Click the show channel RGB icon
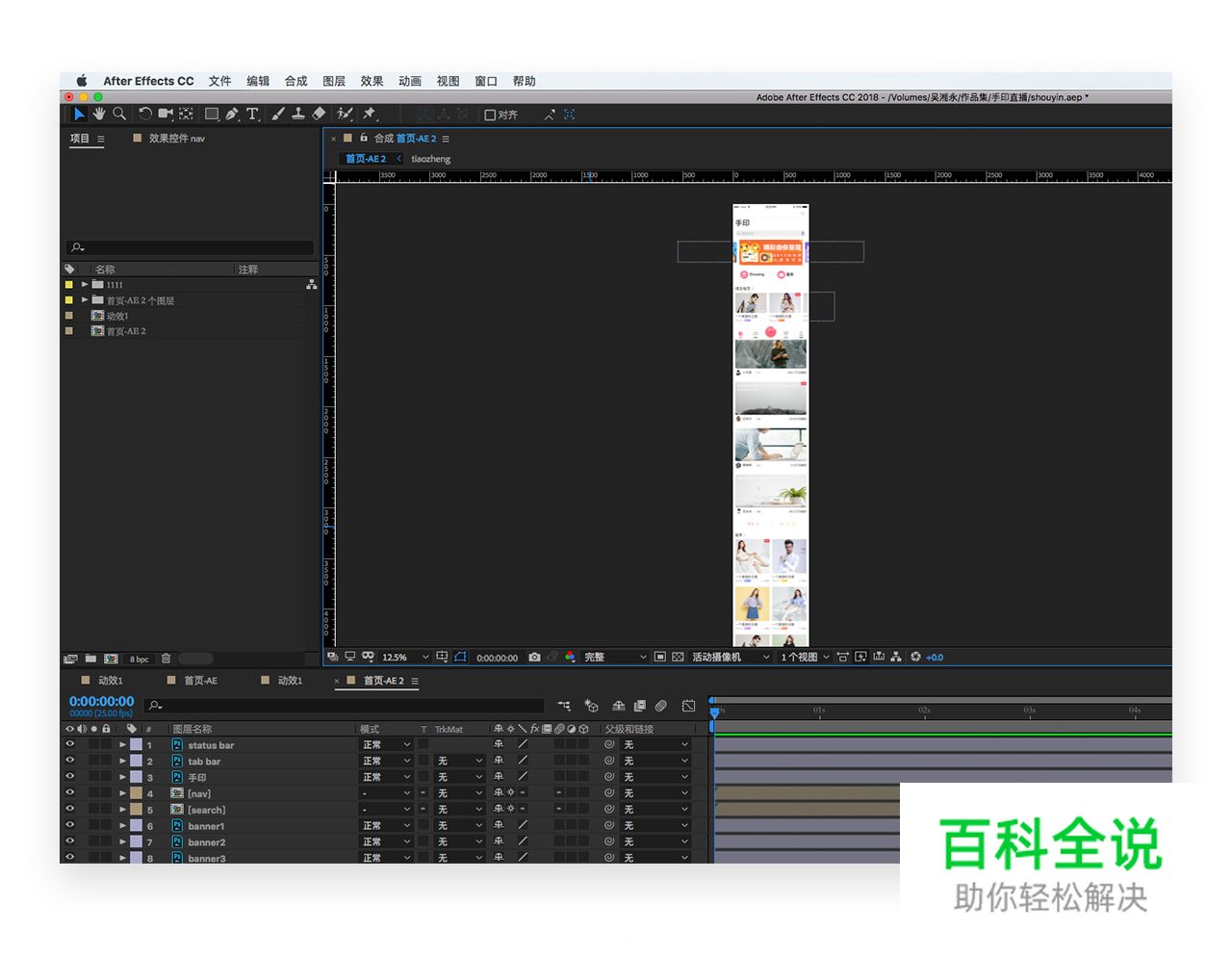The image size is (1232, 956). pos(570,658)
